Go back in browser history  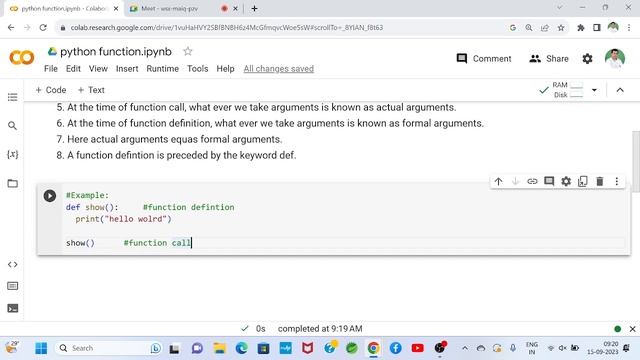point(11,28)
